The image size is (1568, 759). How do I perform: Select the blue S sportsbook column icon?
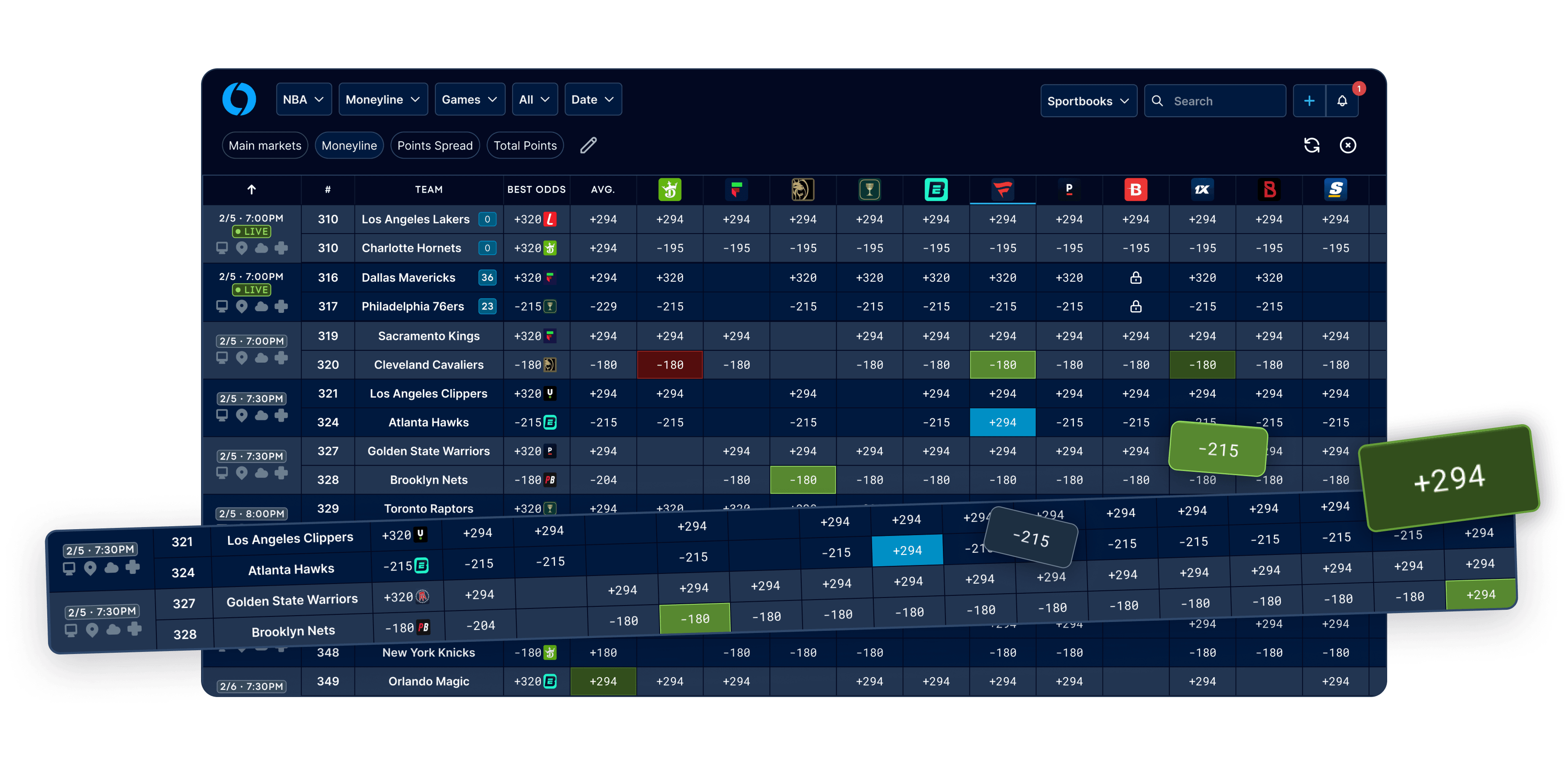[x=1335, y=189]
